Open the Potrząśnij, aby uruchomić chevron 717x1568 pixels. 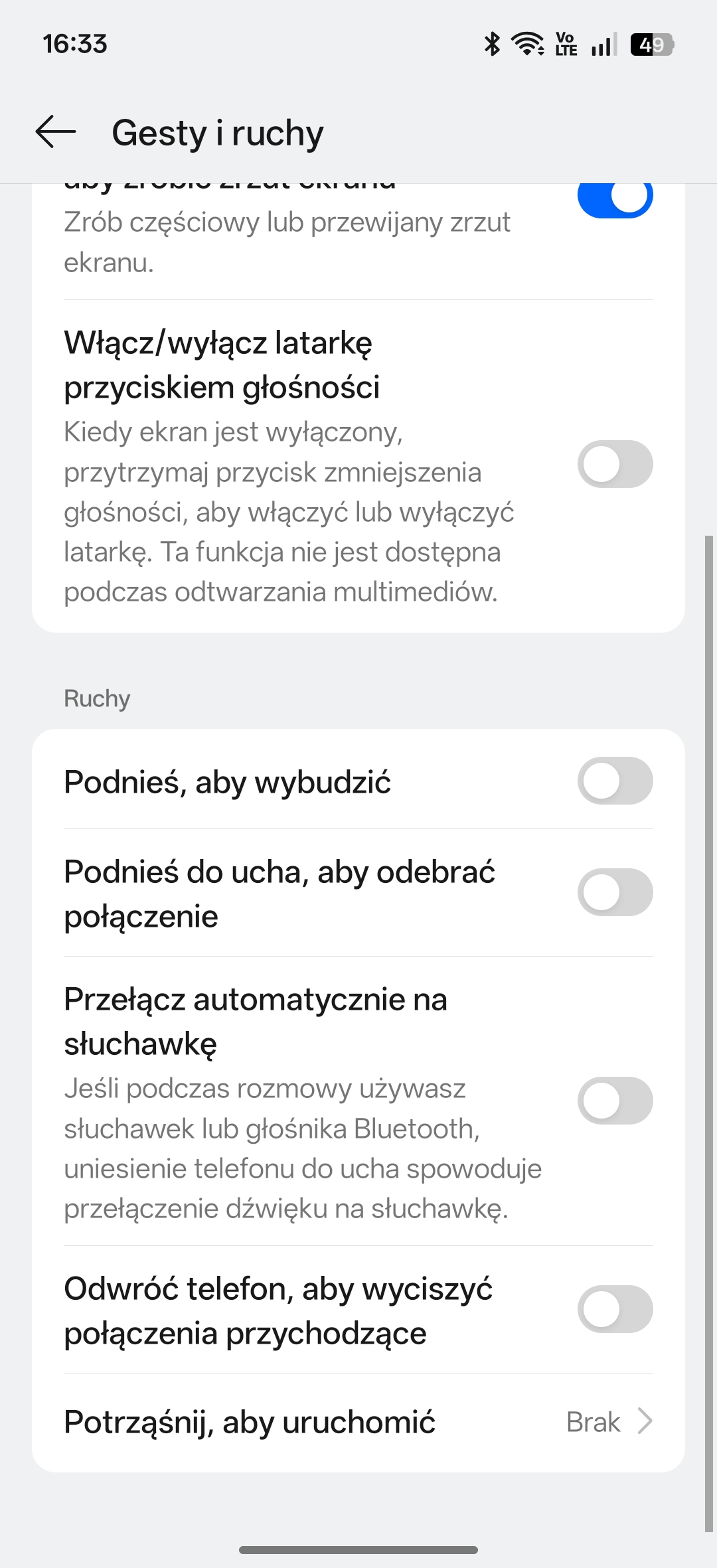645,1422
